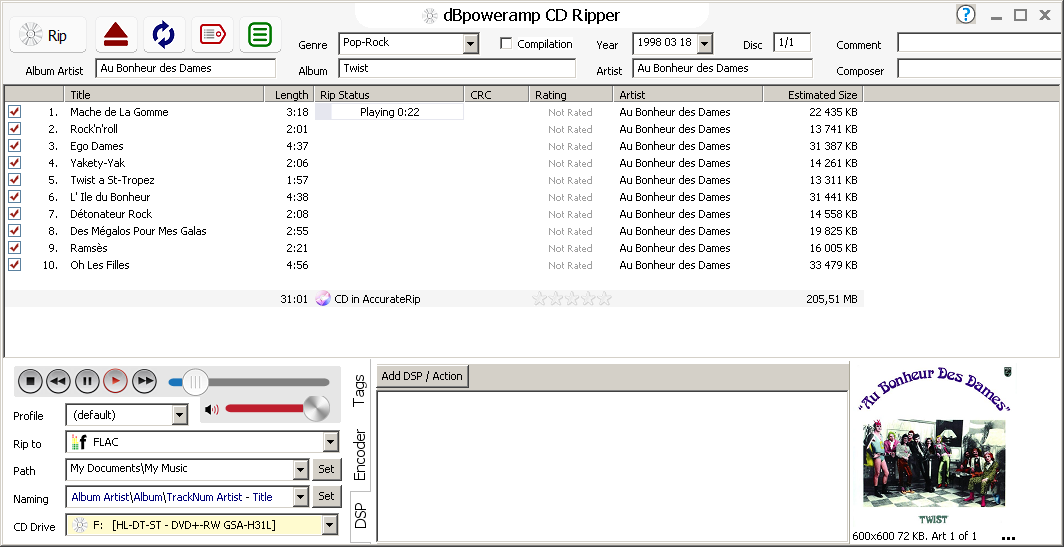
Task: Open the help question mark icon
Action: [966, 14]
